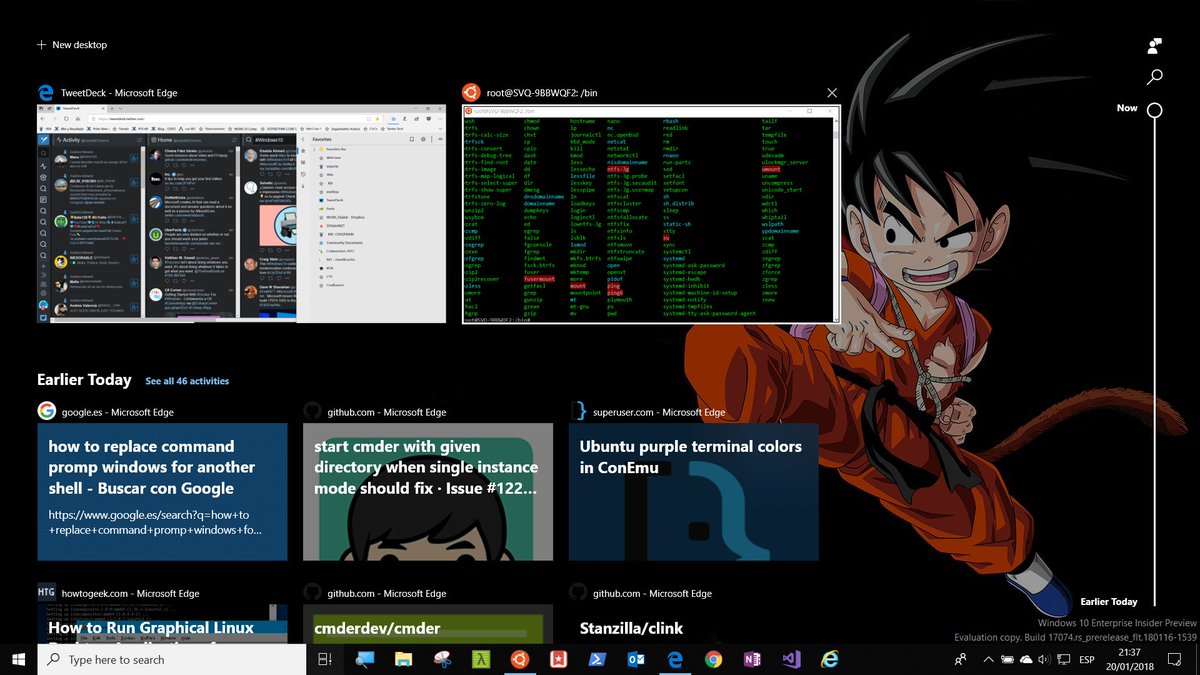Open the remote desktop monitor taskbar icon

coord(364,659)
